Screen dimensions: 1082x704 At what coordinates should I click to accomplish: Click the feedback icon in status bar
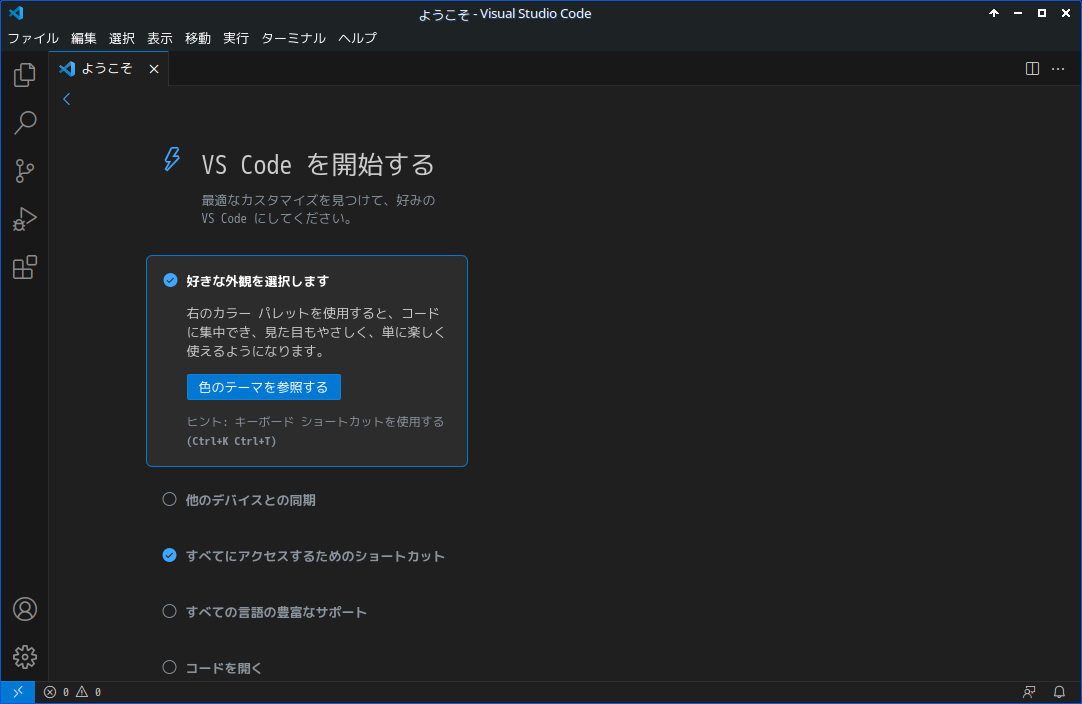coord(1029,692)
